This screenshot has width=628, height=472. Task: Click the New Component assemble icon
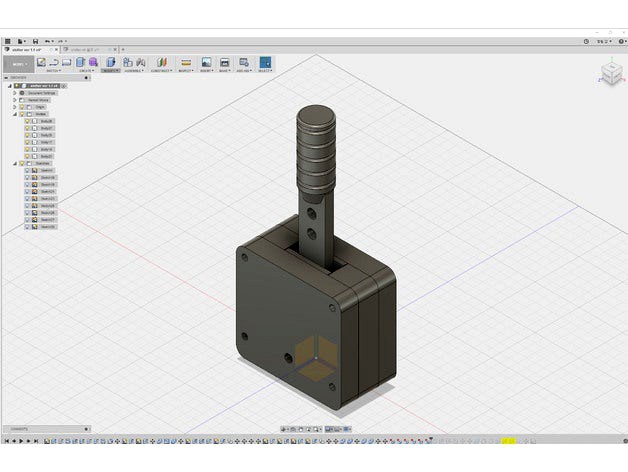pyautogui.click(x=128, y=62)
